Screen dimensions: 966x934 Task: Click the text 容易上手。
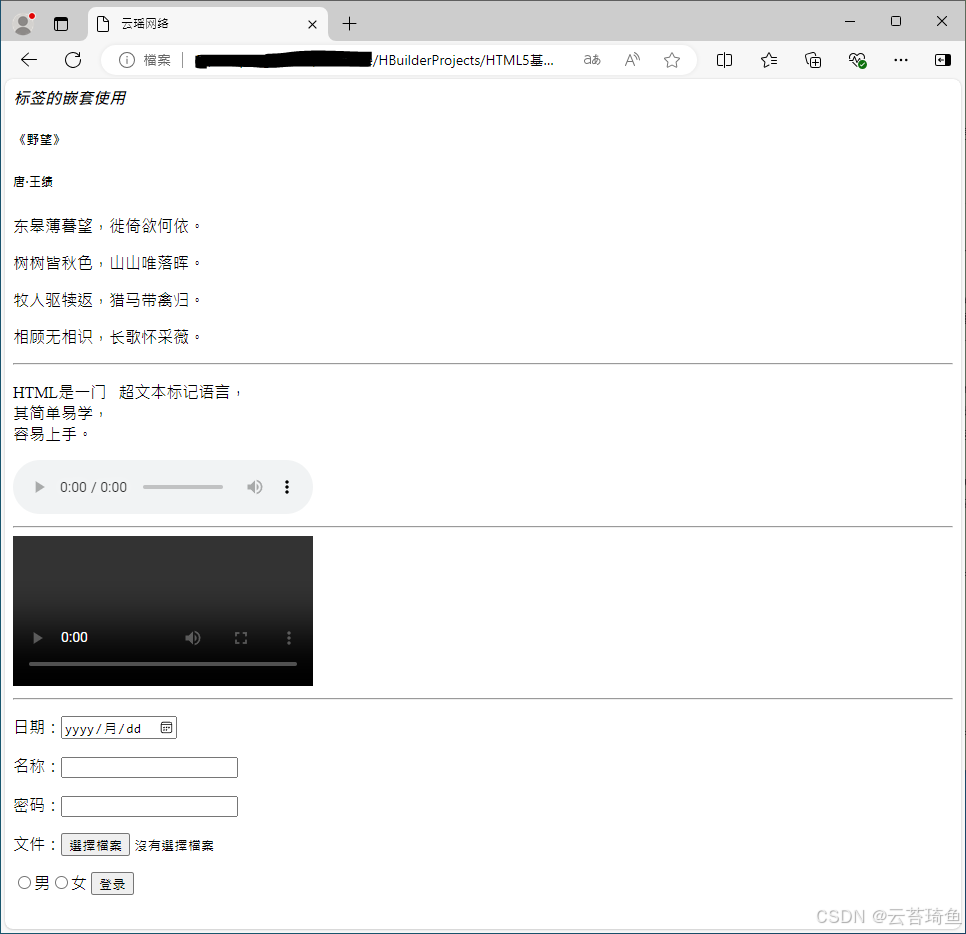tap(52, 434)
